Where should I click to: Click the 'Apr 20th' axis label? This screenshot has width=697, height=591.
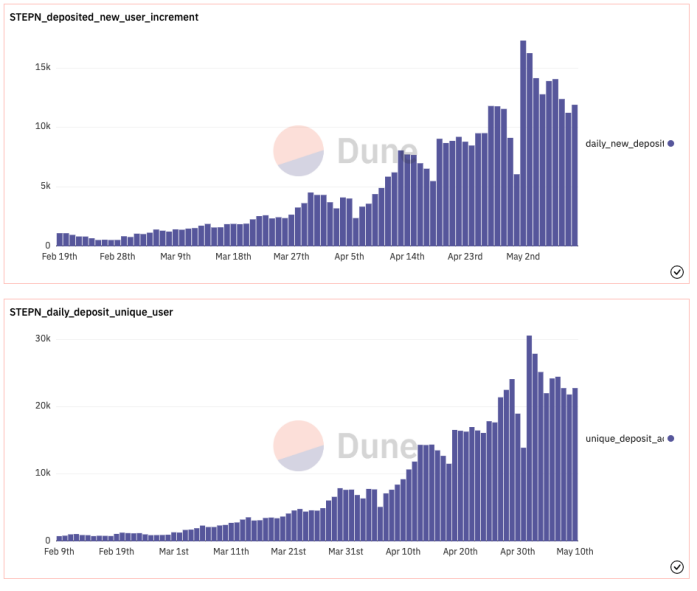click(x=461, y=552)
